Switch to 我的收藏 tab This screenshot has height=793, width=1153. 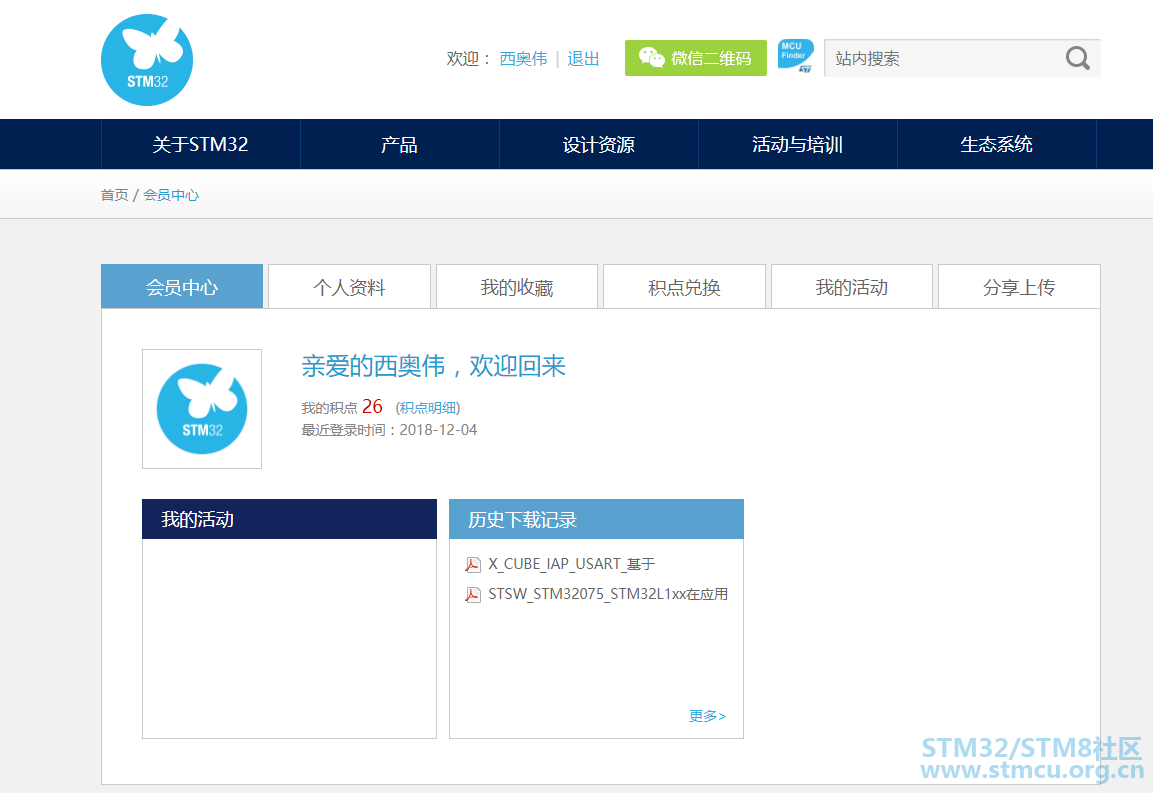point(517,287)
